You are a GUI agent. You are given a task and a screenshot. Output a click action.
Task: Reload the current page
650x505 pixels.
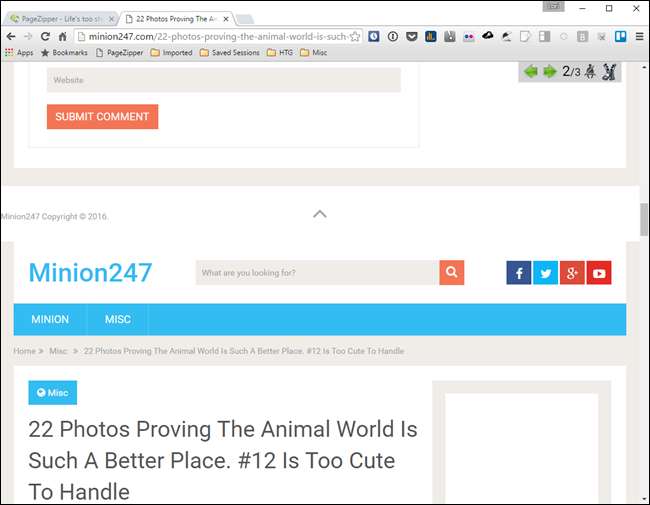tap(45, 36)
